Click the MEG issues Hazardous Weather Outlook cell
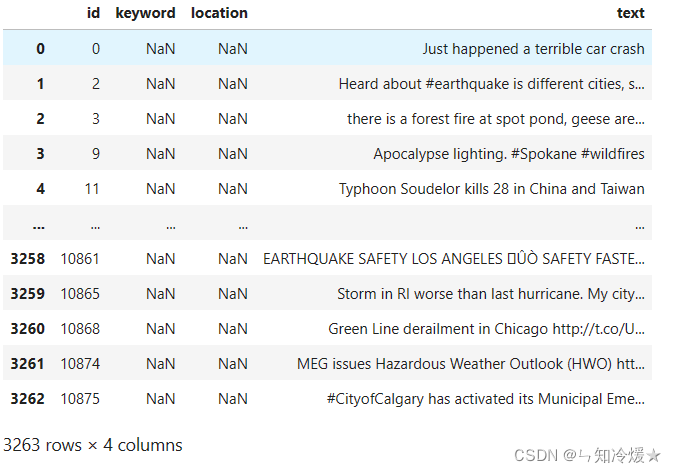Viewport: 676px width, 473px height. click(x=471, y=364)
